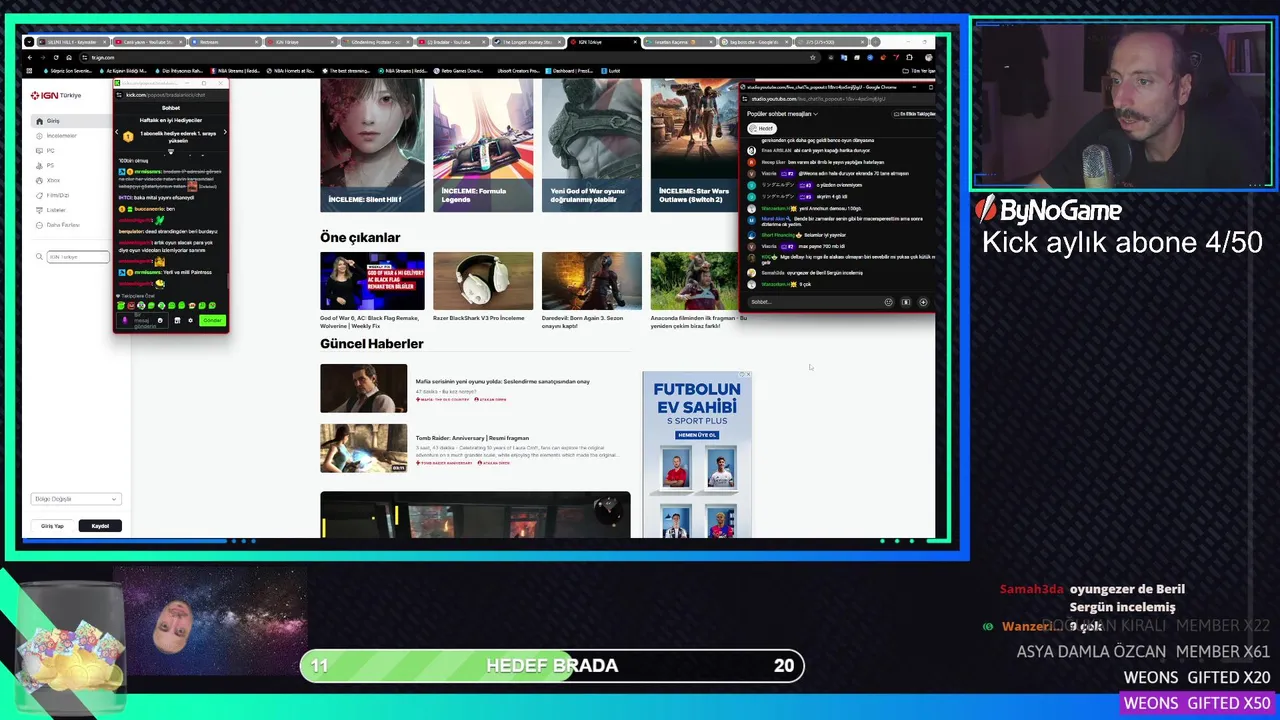Open site info icon in YouTube popout address bar
The width and height of the screenshot is (1280, 720).
[x=745, y=99]
